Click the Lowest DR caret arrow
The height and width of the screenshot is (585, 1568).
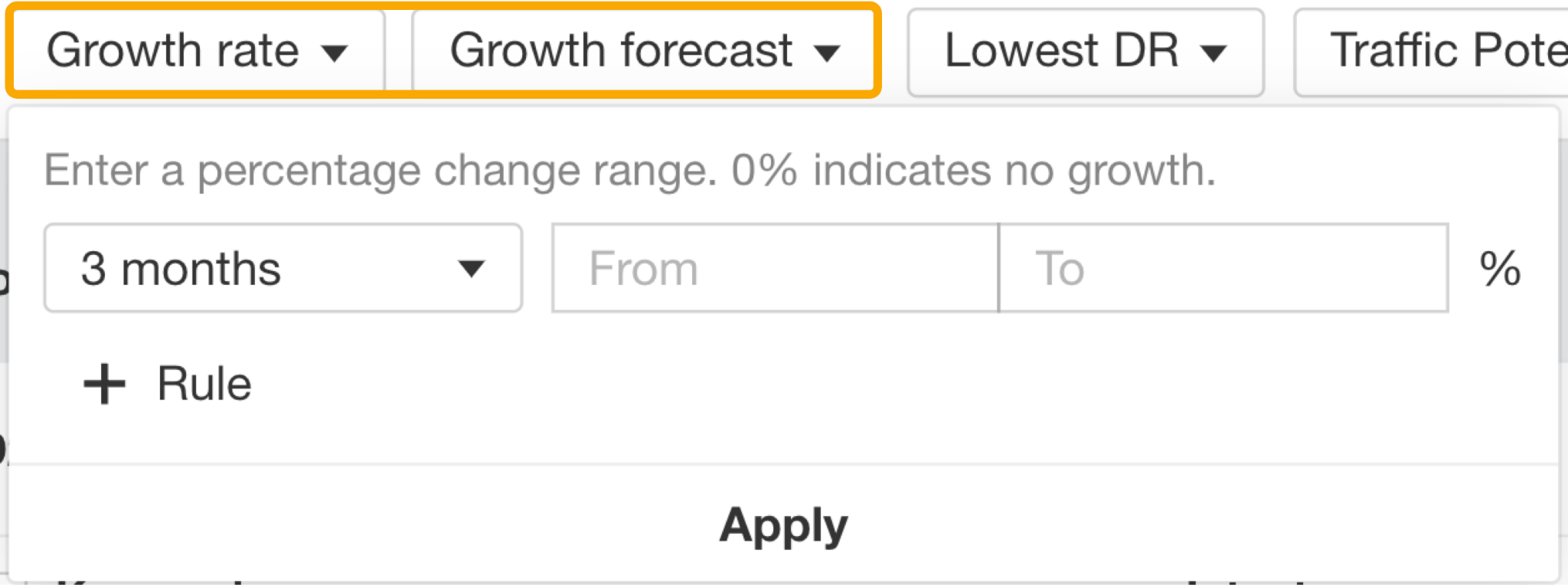point(1214,53)
